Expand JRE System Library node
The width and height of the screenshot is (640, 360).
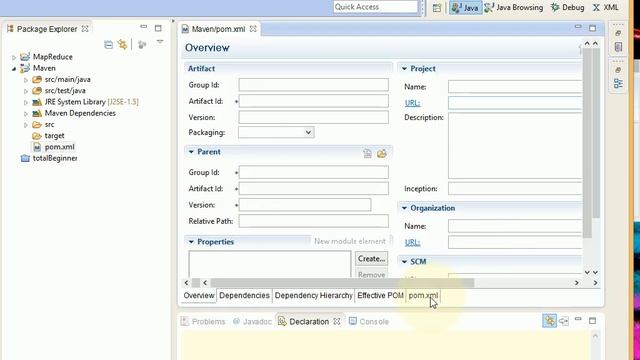(26, 102)
